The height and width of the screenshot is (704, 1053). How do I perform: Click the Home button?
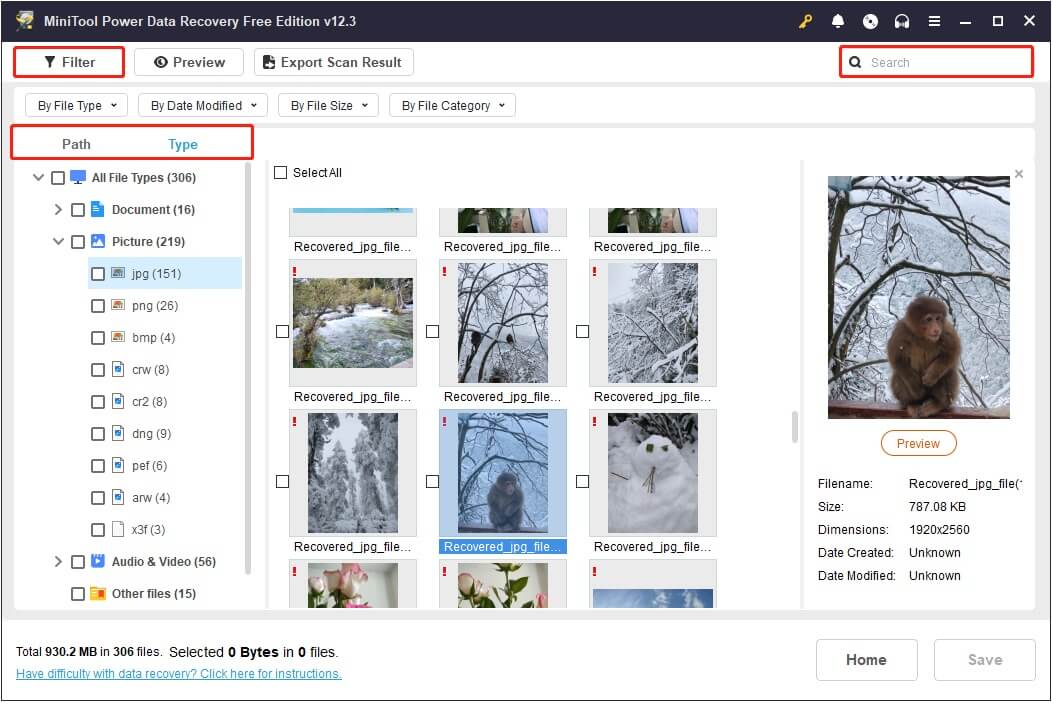pyautogui.click(x=866, y=661)
